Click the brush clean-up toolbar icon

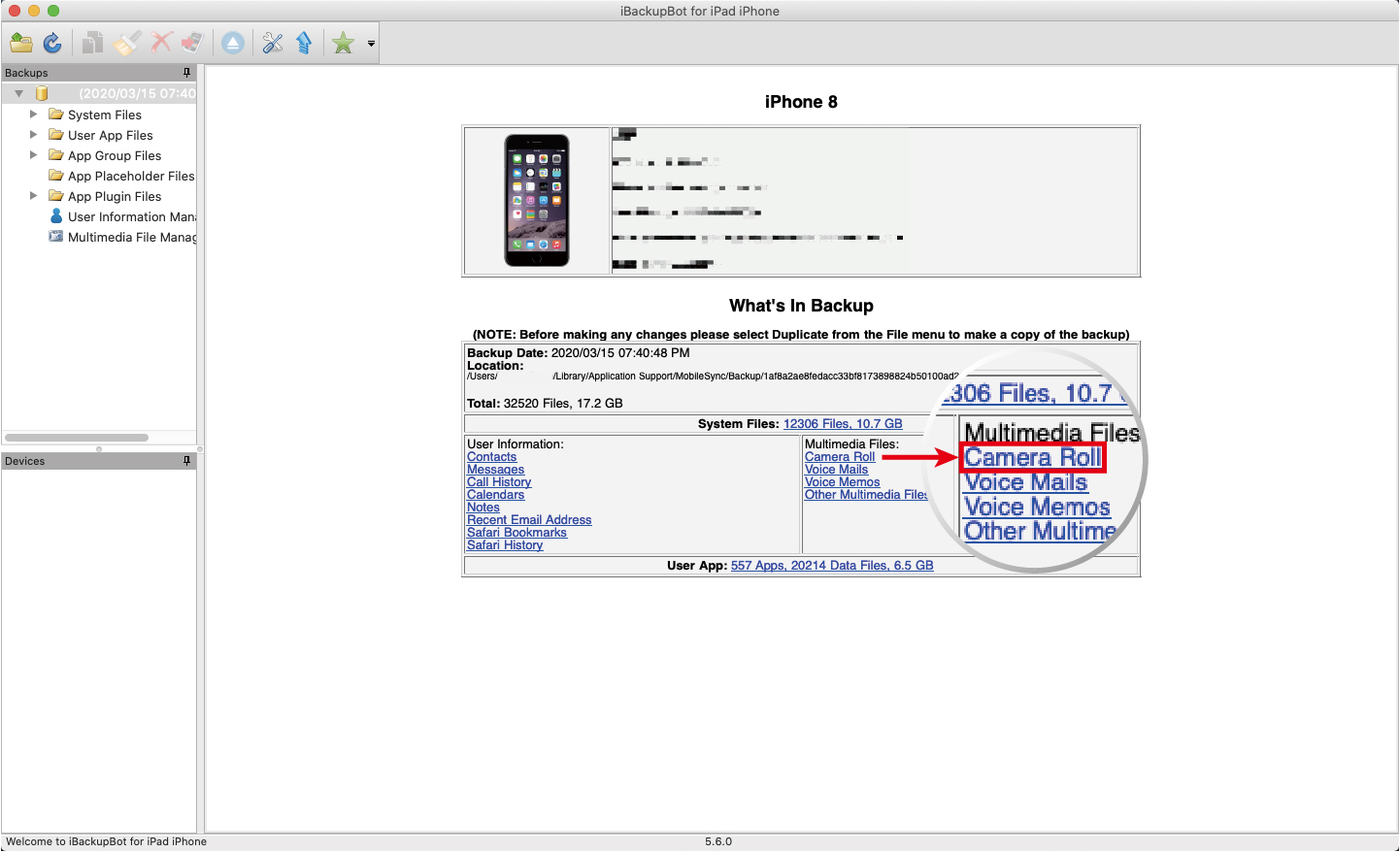coord(127,43)
